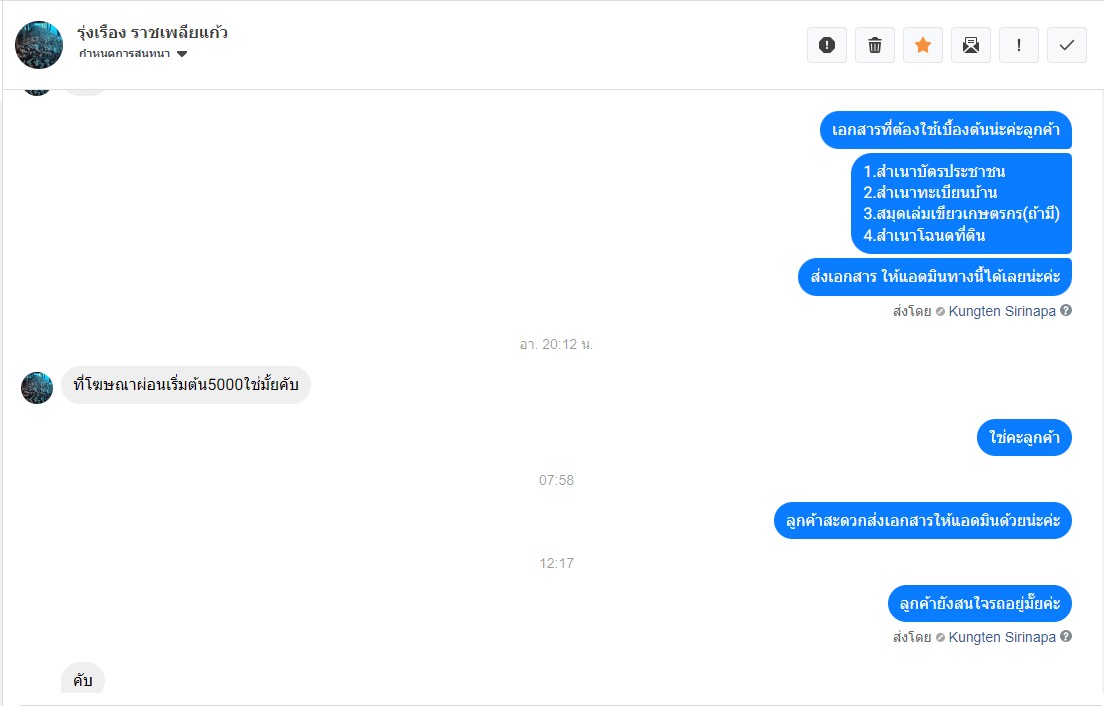This screenshot has width=1104, height=706.
Task: Open the กำหนดการสนทนา dropdown arrow
Action: click(x=182, y=54)
